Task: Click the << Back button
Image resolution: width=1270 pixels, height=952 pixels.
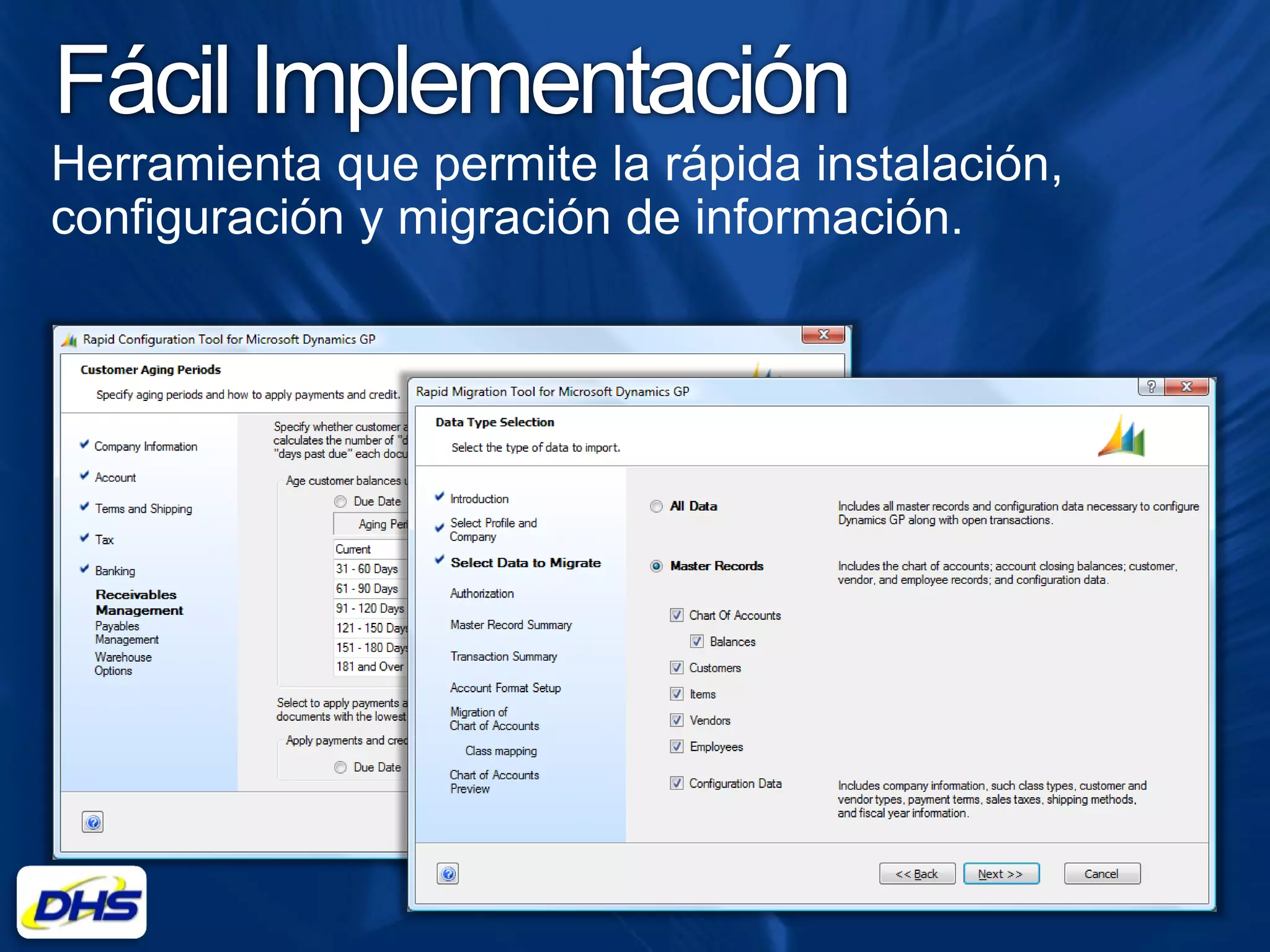Action: click(917, 874)
